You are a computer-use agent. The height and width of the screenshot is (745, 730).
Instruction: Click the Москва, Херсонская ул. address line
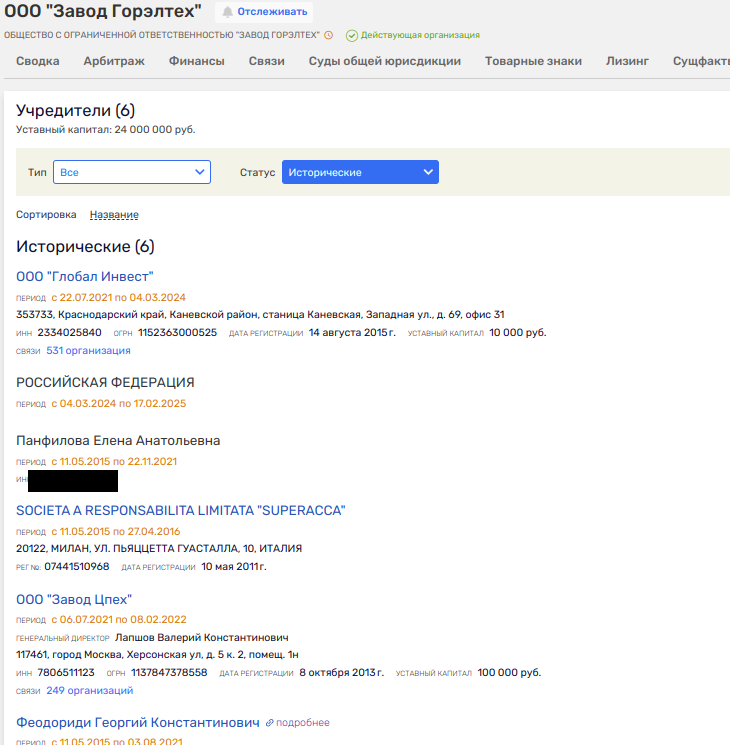(157, 655)
